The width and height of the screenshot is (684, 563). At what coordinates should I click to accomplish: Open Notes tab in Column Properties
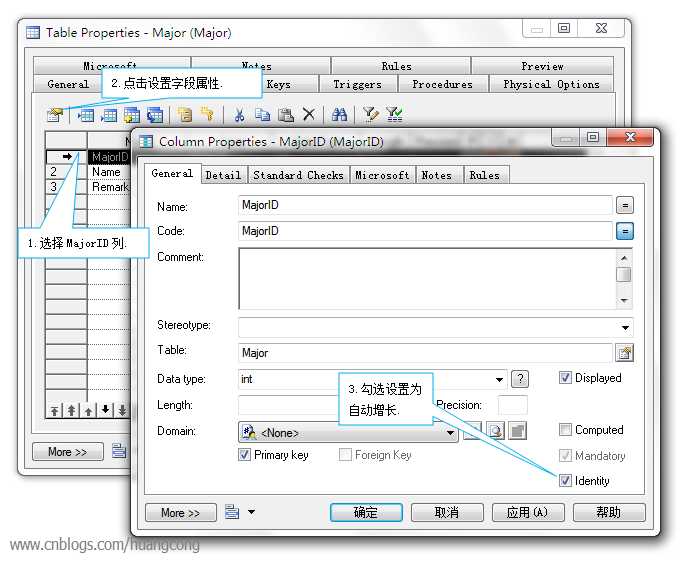(x=436, y=175)
